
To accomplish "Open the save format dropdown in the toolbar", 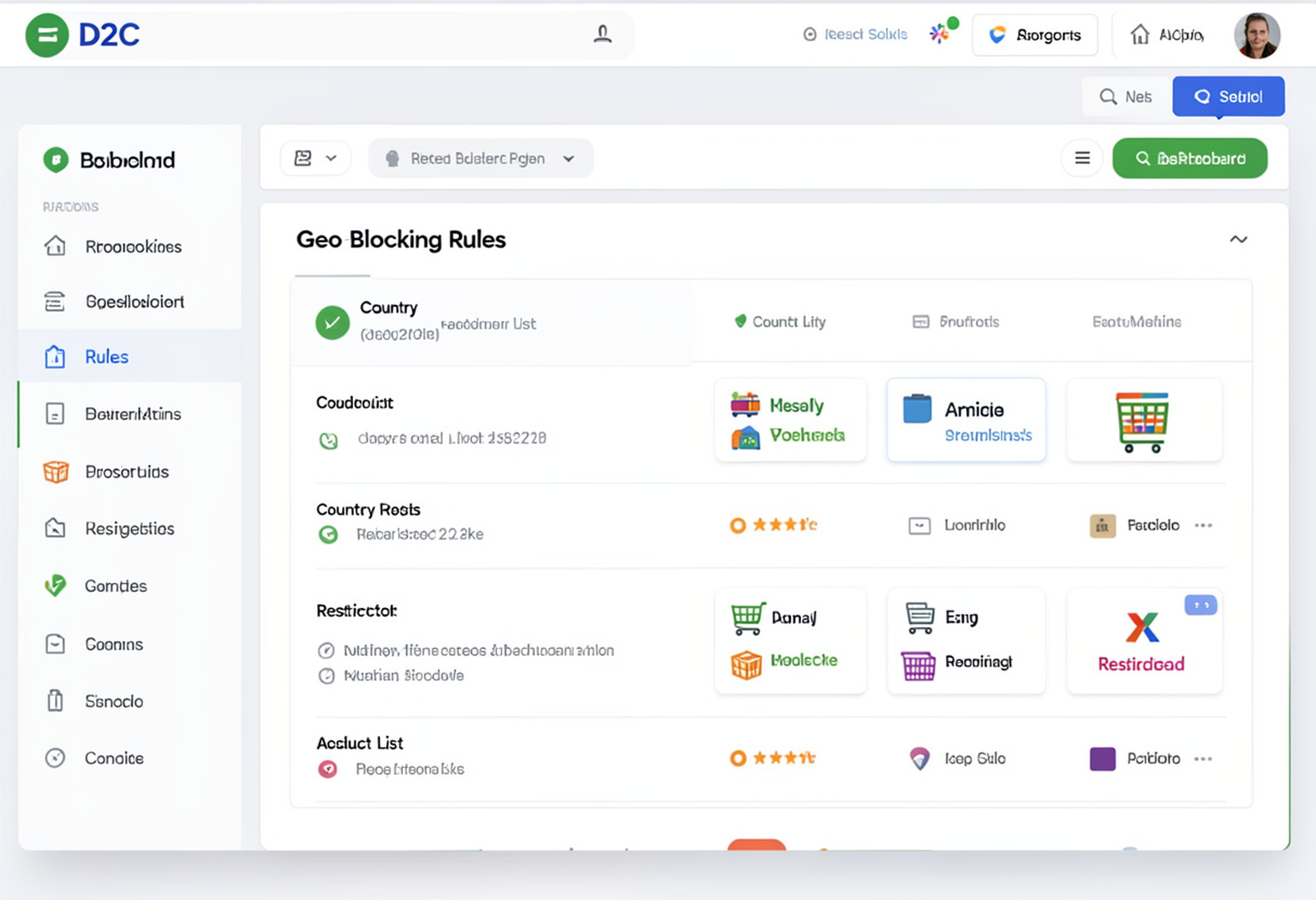I will (x=315, y=158).
